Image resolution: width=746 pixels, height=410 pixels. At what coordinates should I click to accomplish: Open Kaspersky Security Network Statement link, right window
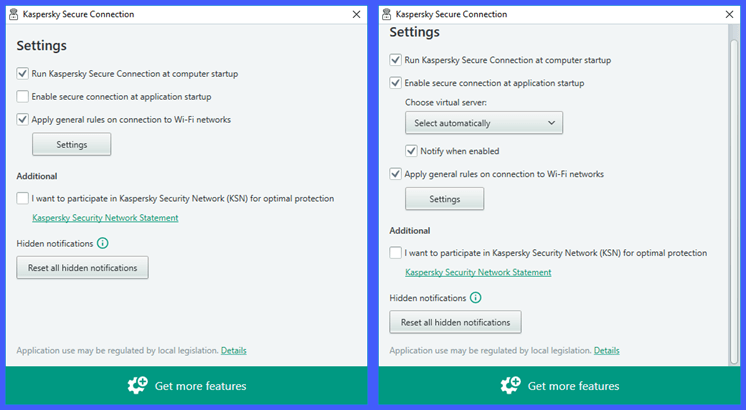(478, 273)
